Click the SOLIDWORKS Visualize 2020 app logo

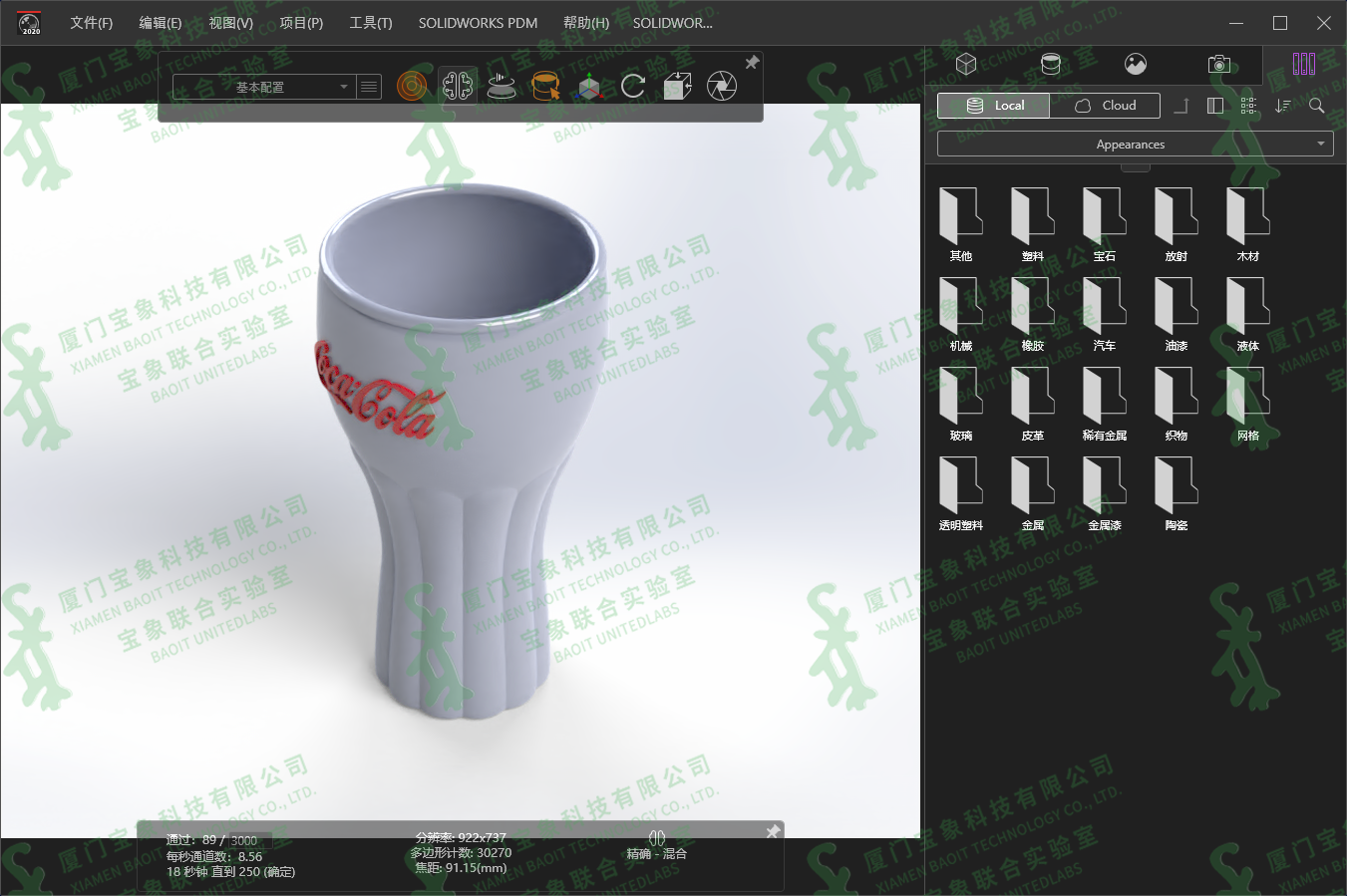tap(30, 23)
